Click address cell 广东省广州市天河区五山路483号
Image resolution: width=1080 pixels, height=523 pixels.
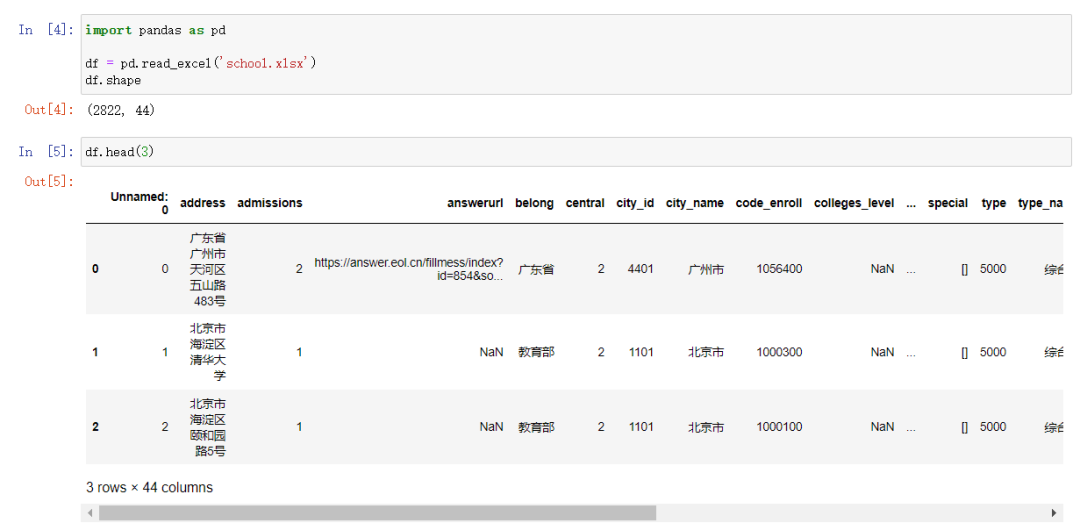point(207,269)
